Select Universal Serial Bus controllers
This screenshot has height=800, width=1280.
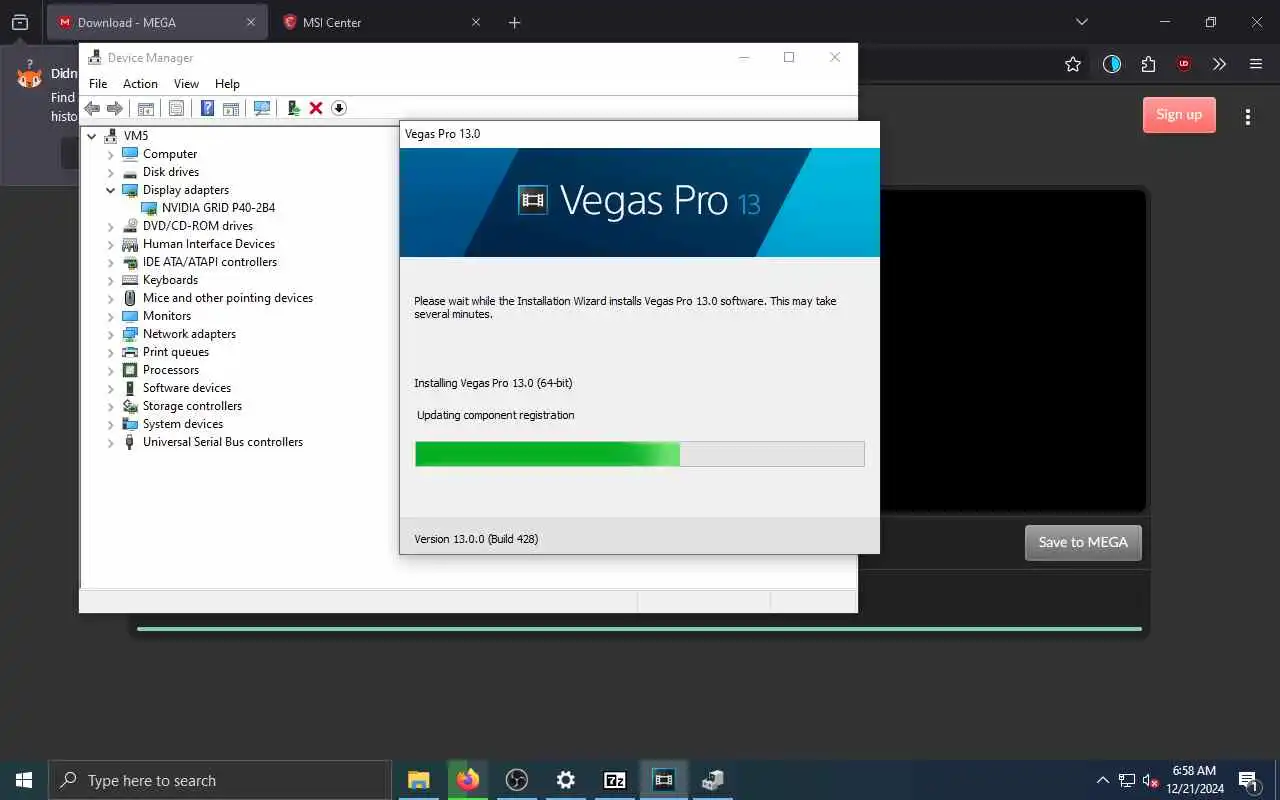(x=222, y=442)
